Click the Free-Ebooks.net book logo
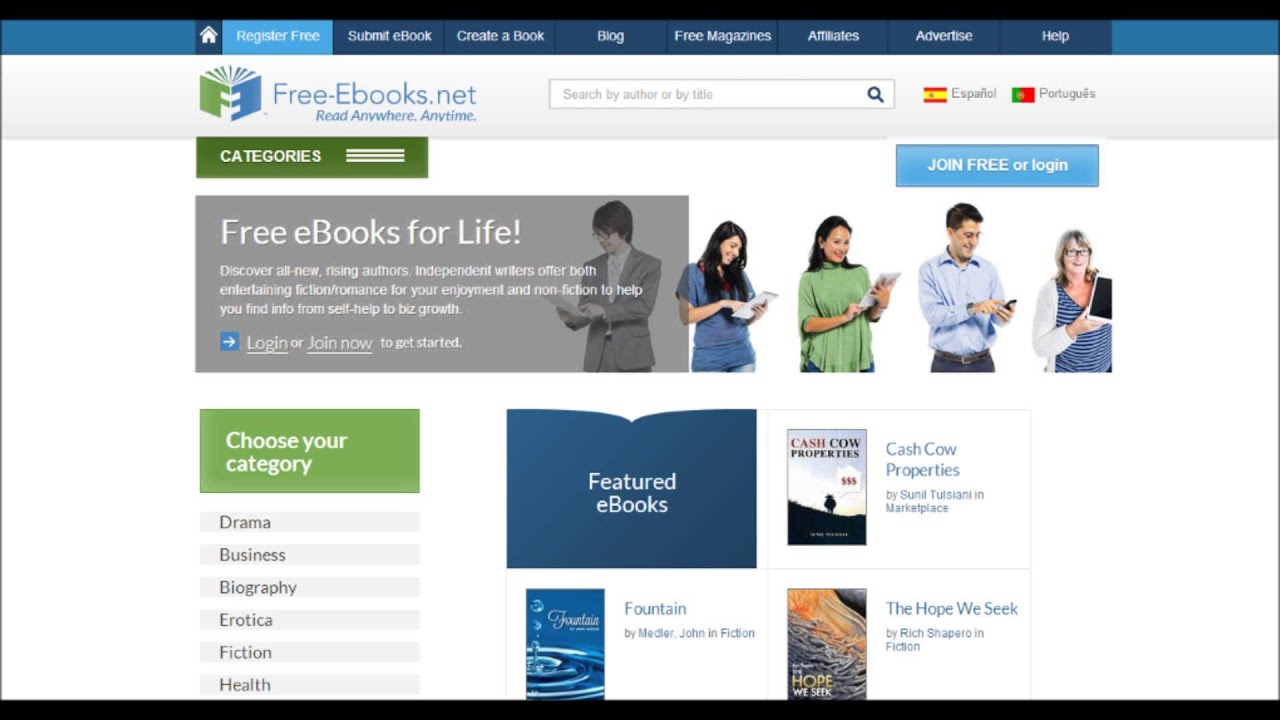1280x720 pixels. tap(230, 93)
